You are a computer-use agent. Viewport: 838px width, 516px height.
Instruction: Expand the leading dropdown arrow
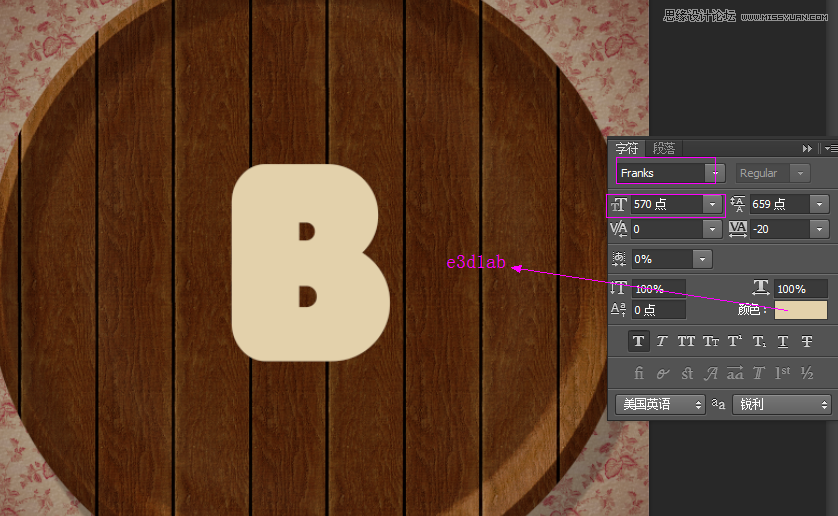click(819, 204)
